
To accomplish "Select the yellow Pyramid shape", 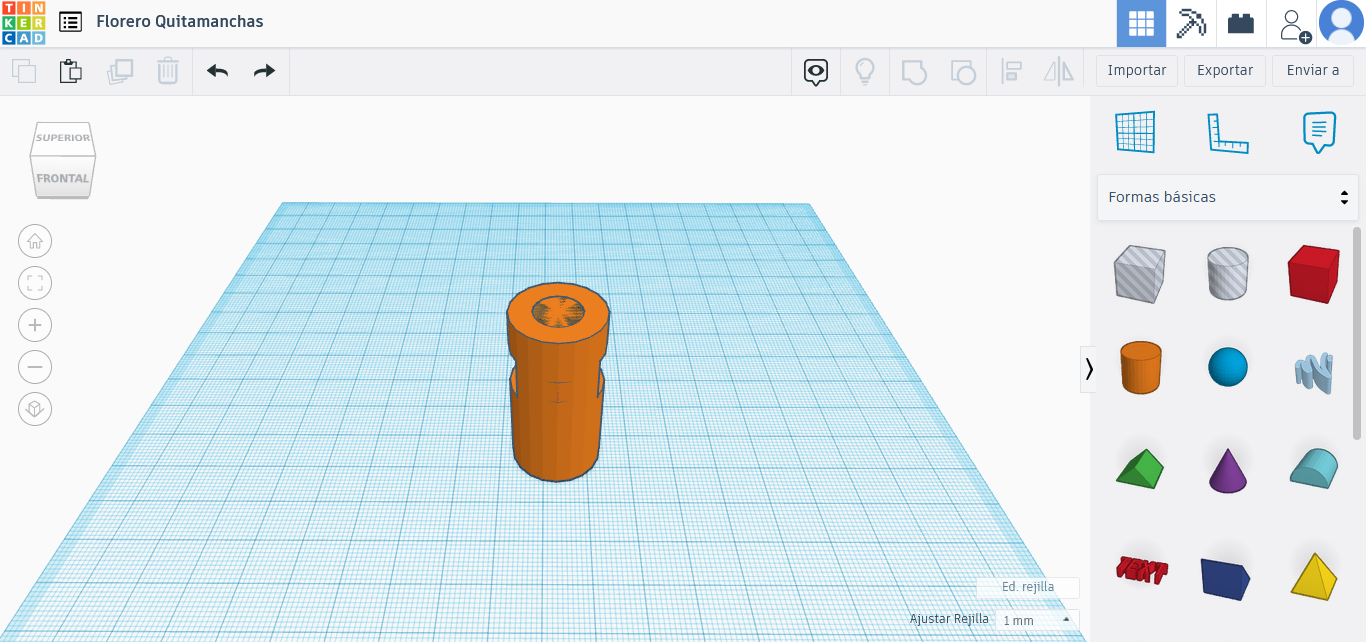I will [x=1313, y=575].
